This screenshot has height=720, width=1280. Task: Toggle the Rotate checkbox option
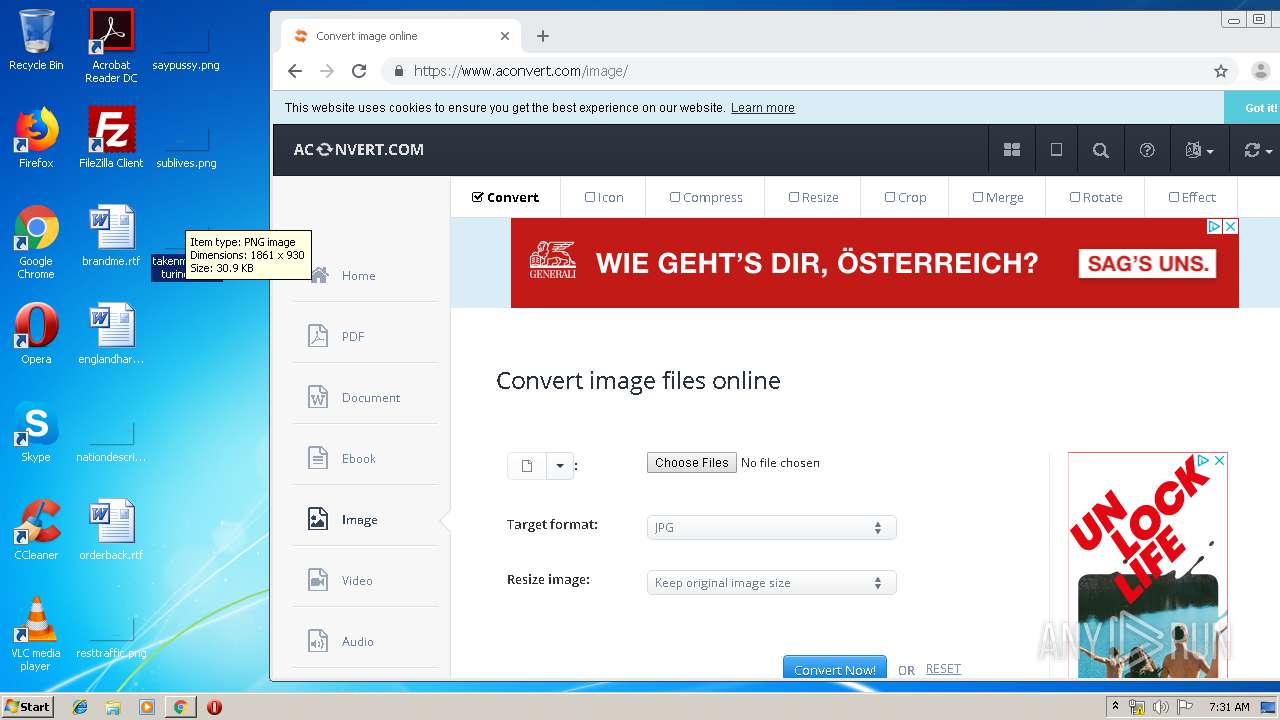(x=1096, y=197)
